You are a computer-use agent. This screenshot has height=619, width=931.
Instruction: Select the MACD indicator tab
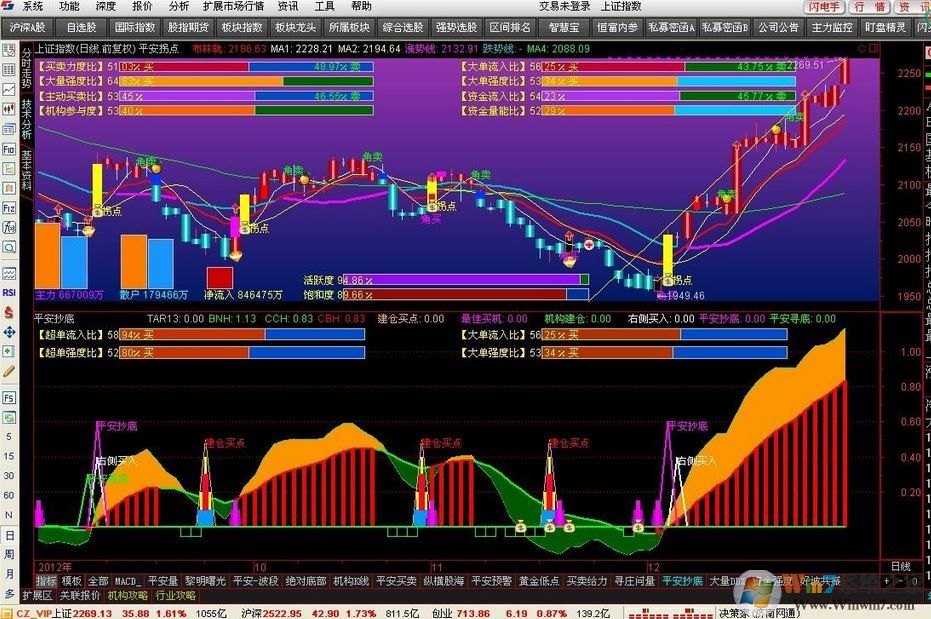click(126, 581)
